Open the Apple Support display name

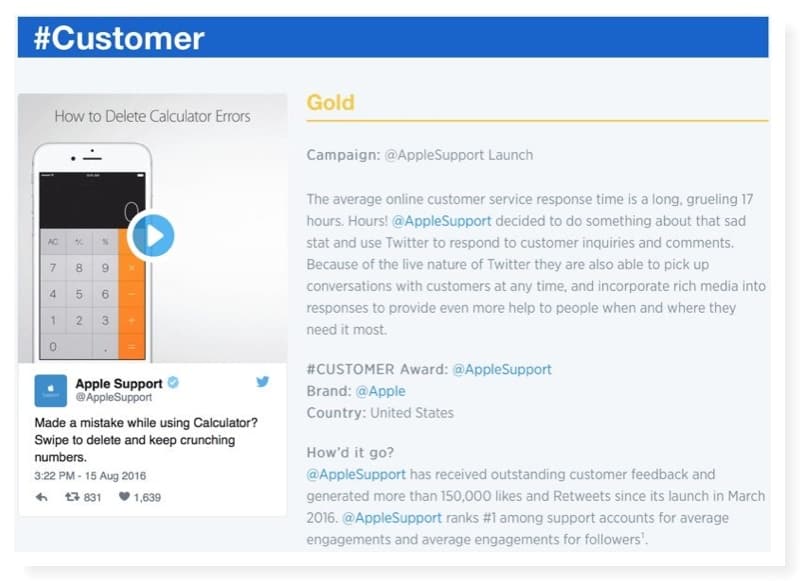[119, 383]
